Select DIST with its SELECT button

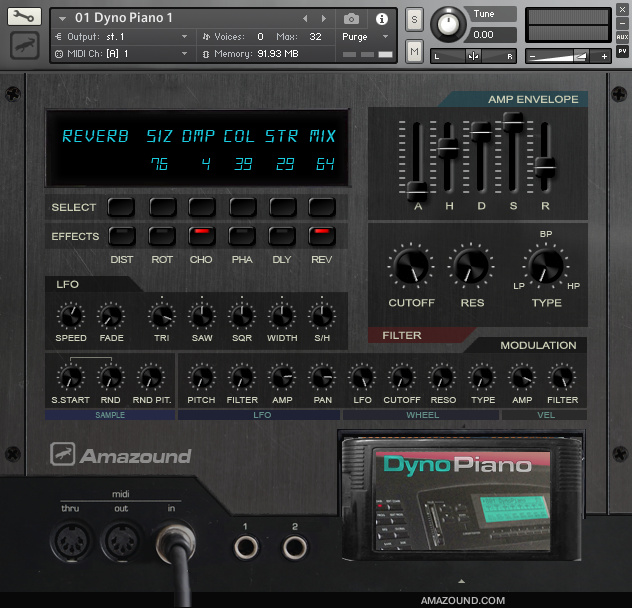coord(121,207)
